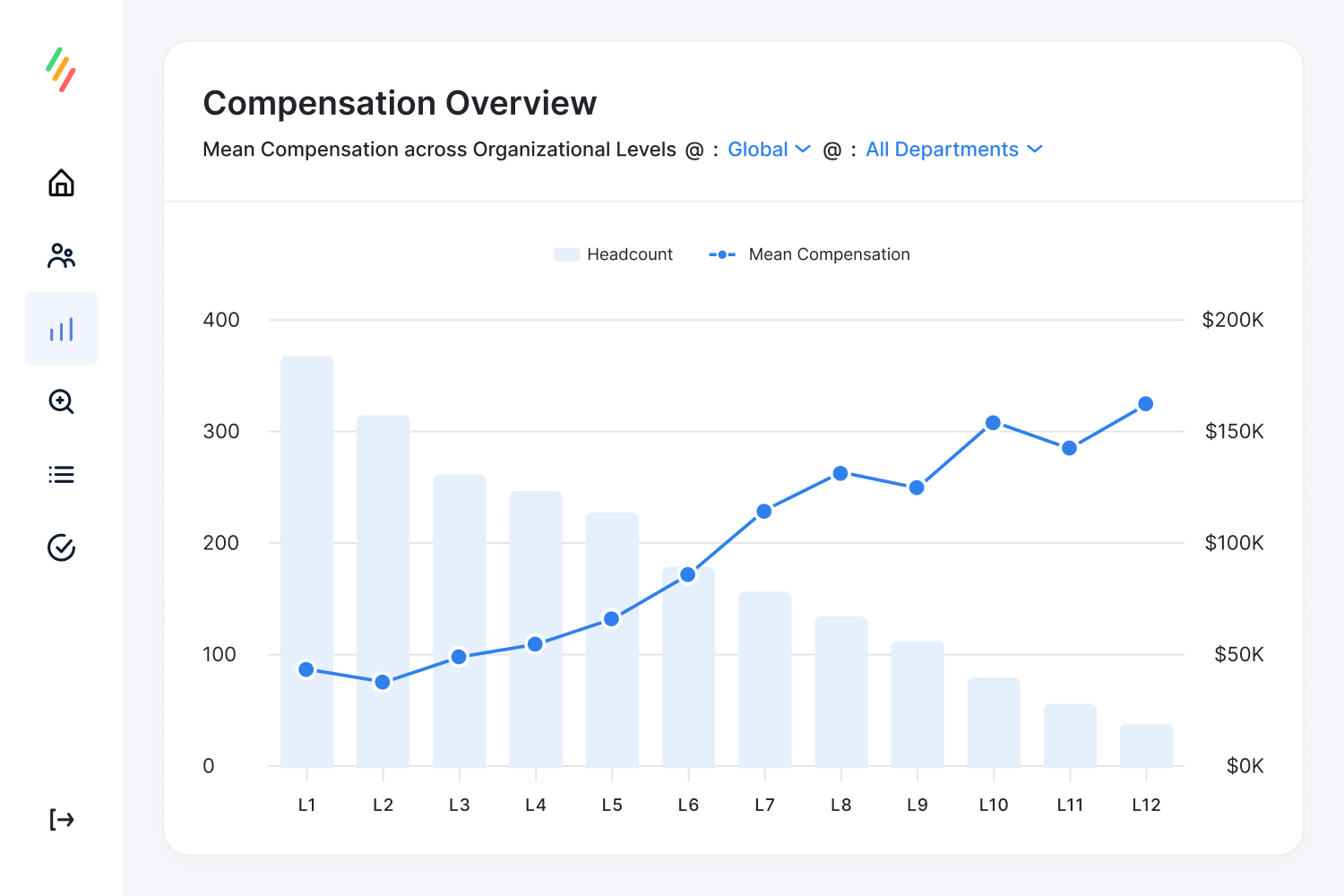The width and height of the screenshot is (1344, 896).
Task: Click the All Departments filter link
Action: [x=941, y=149]
